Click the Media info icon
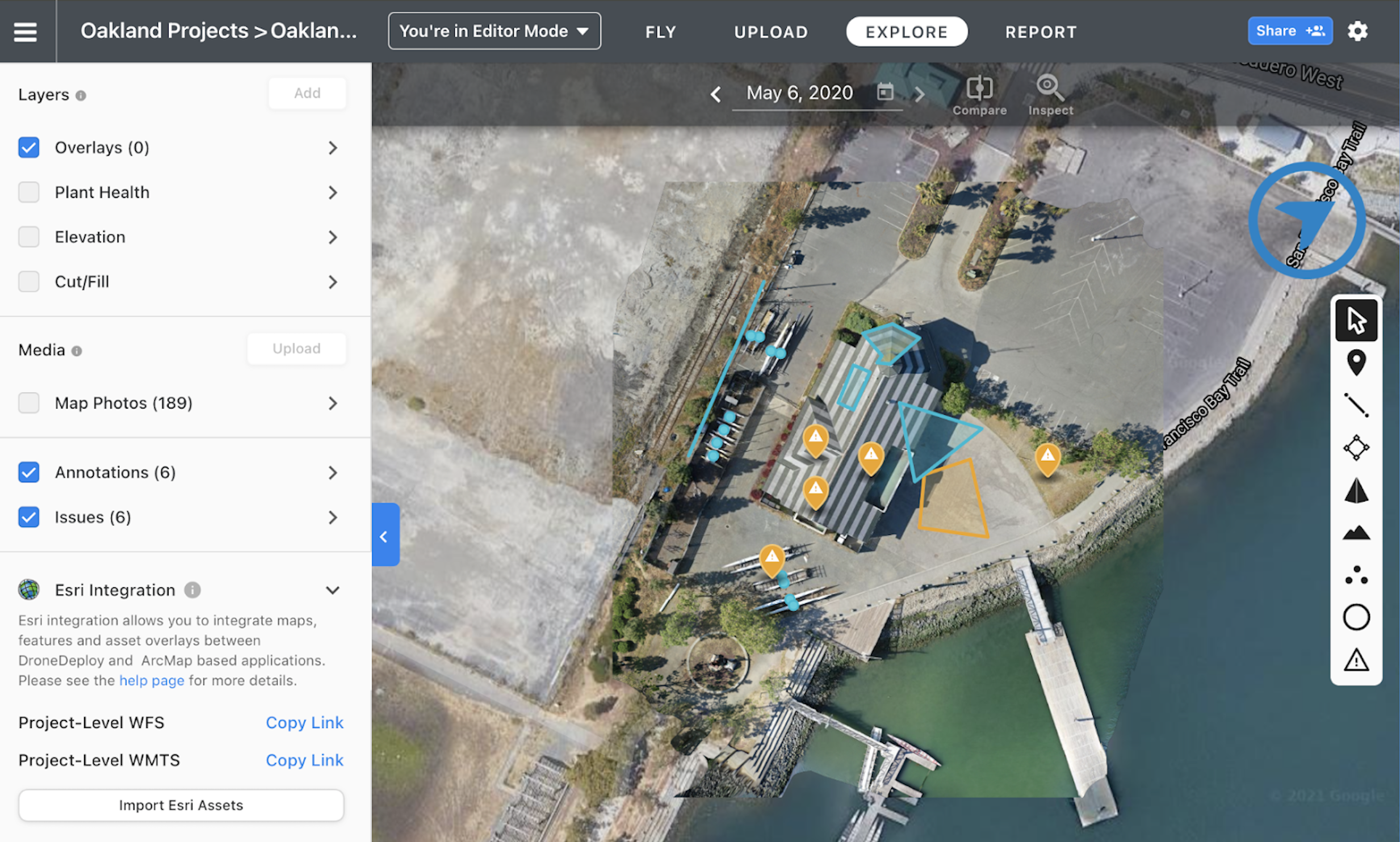 [x=77, y=351]
